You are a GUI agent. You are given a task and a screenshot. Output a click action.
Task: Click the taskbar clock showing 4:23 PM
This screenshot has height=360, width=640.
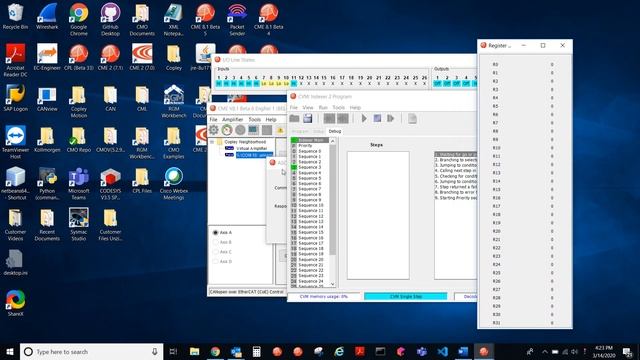coord(604,351)
